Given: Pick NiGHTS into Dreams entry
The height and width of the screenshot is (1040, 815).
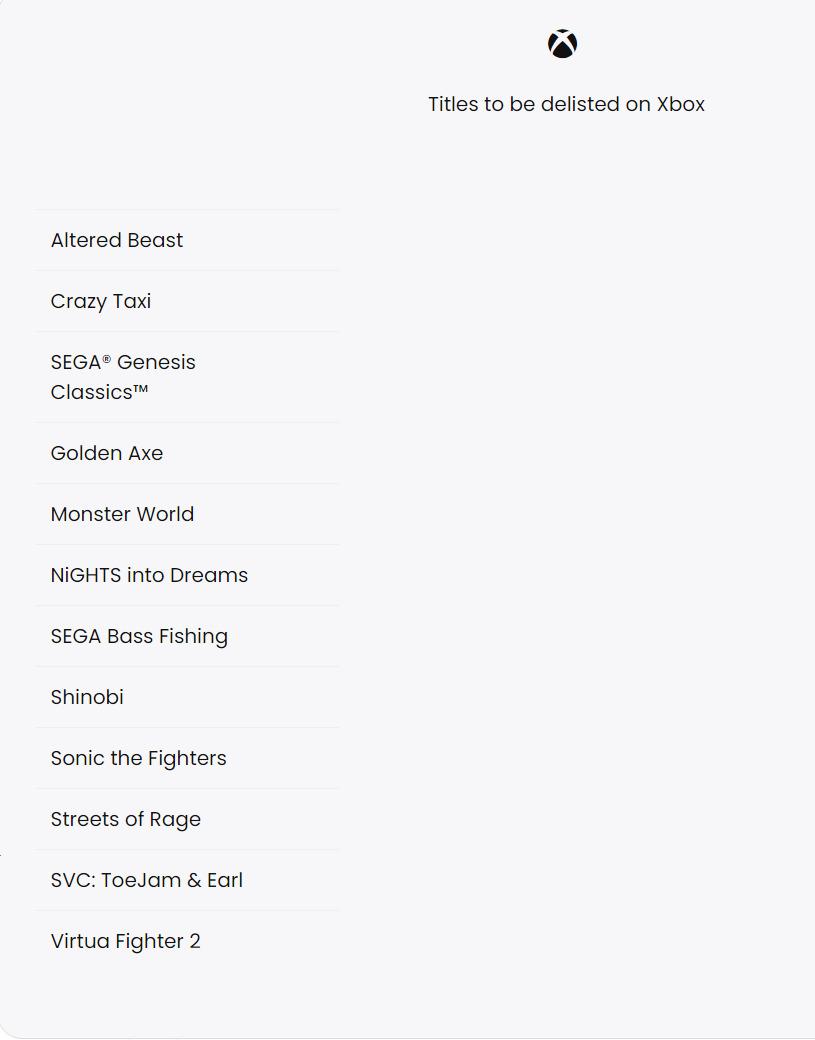Looking at the screenshot, I should (x=149, y=575).
